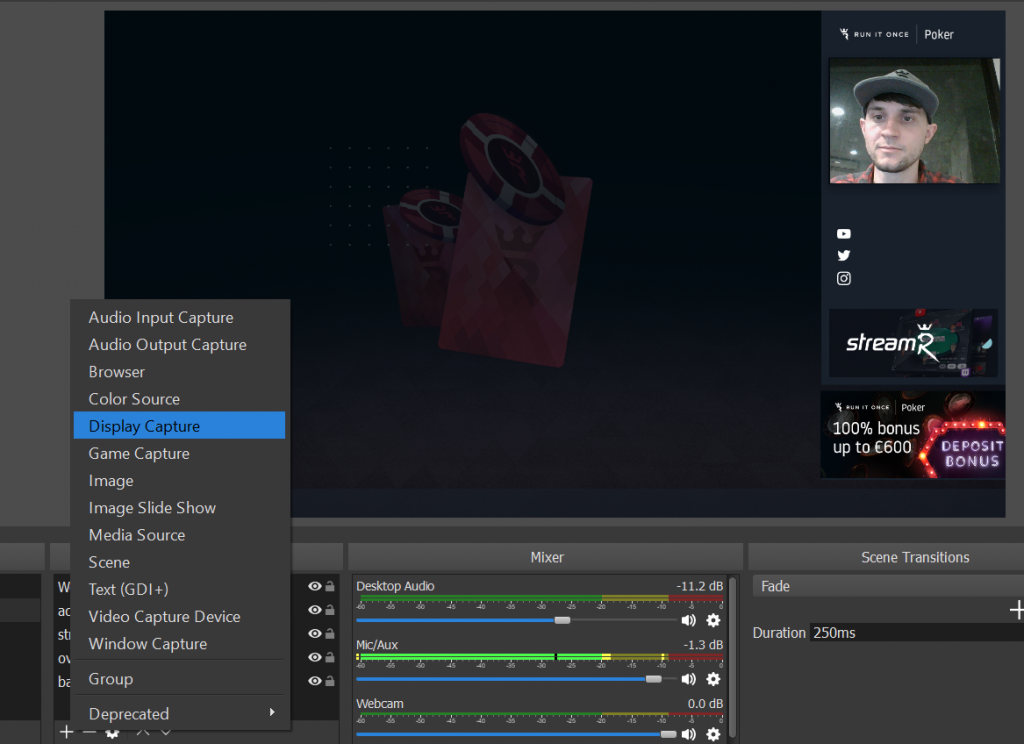Toggle the lock on row starting 'st'

[330, 633]
